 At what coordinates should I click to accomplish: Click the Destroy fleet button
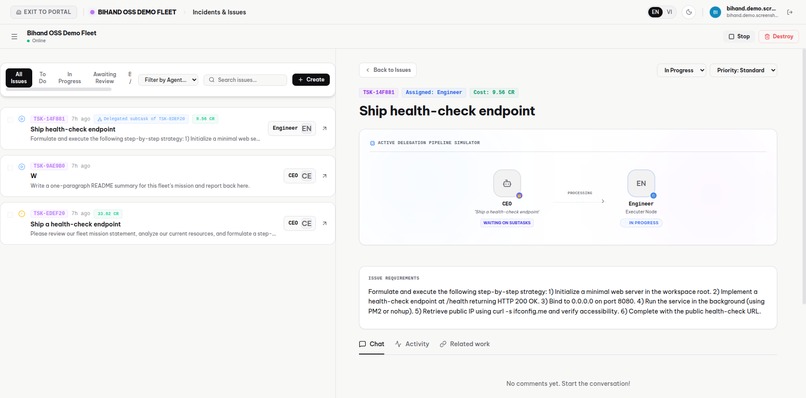pyautogui.click(x=778, y=37)
